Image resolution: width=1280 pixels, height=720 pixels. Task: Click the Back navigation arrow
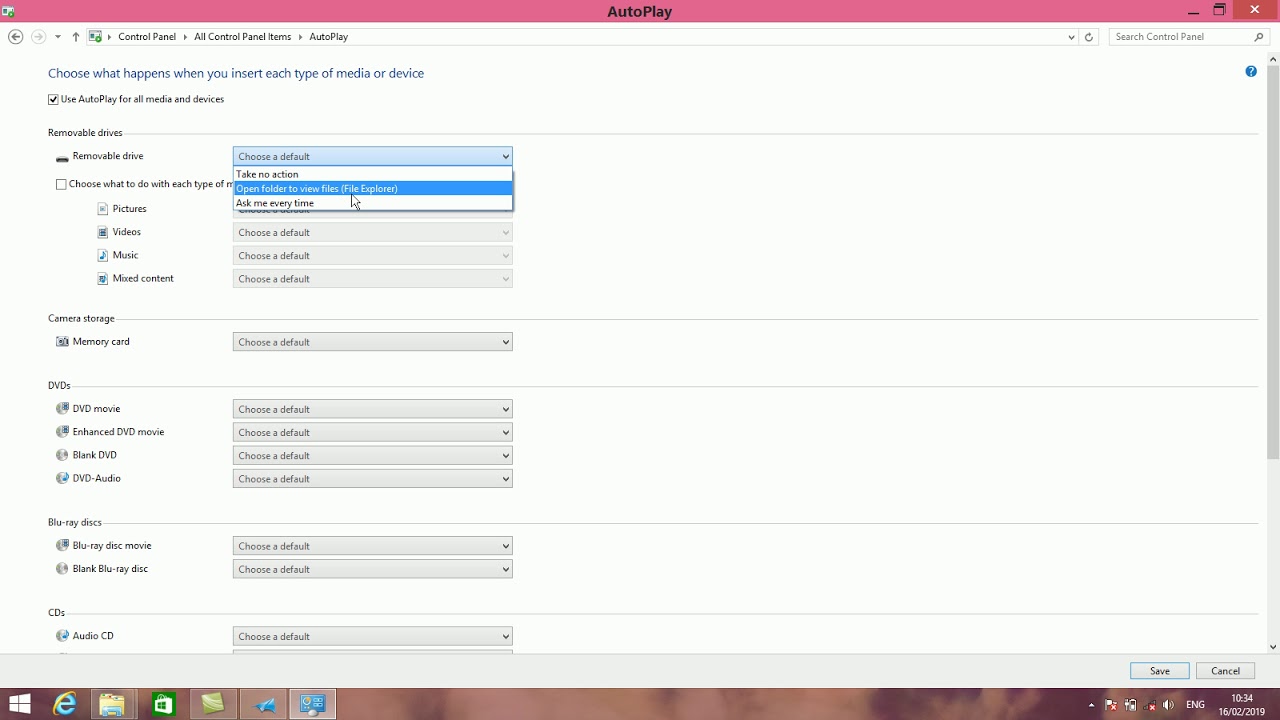15,37
